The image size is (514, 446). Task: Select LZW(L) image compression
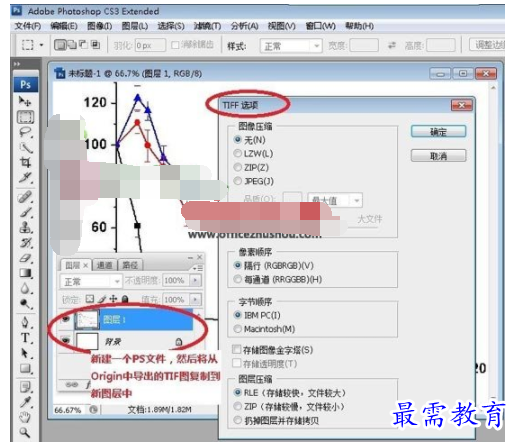click(x=237, y=153)
